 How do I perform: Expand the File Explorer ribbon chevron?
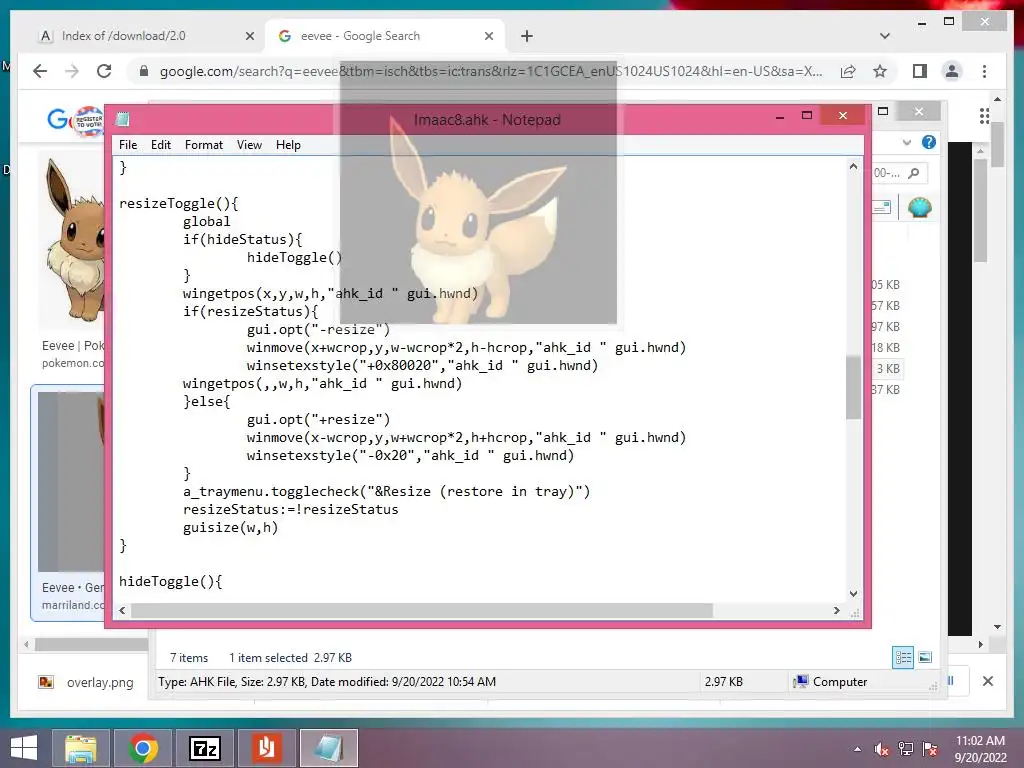(x=906, y=142)
